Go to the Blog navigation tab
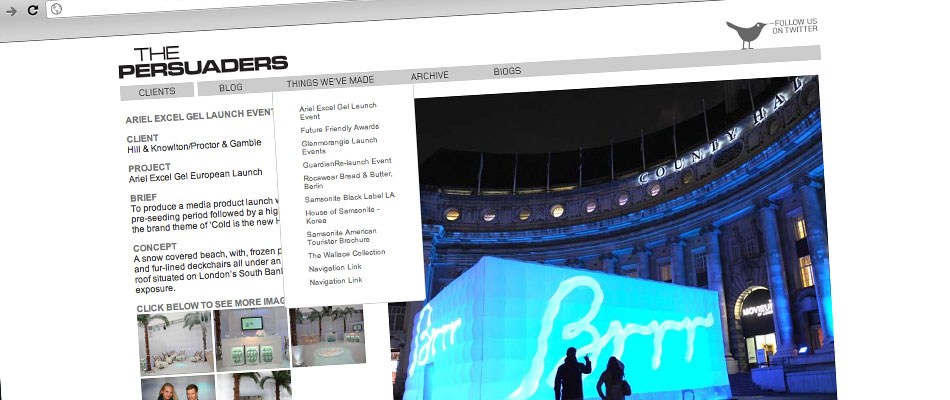The height and width of the screenshot is (400, 950). [x=231, y=88]
